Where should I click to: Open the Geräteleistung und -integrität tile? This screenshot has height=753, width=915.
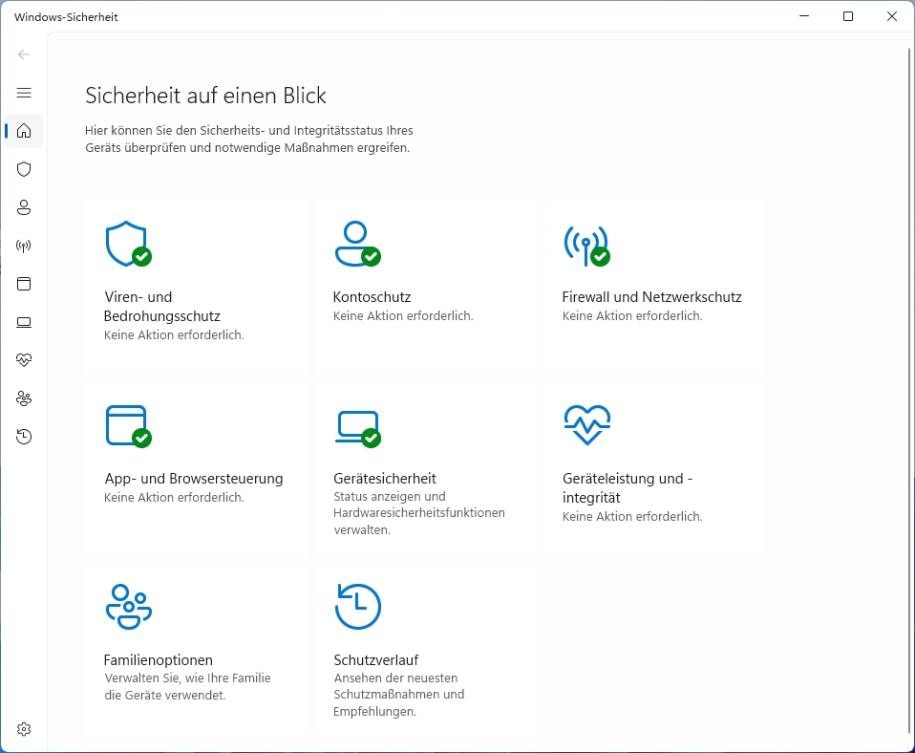(x=655, y=465)
